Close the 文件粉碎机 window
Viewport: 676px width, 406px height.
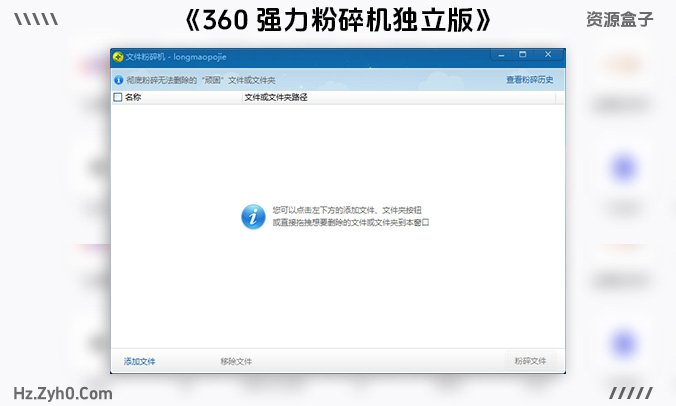548,55
